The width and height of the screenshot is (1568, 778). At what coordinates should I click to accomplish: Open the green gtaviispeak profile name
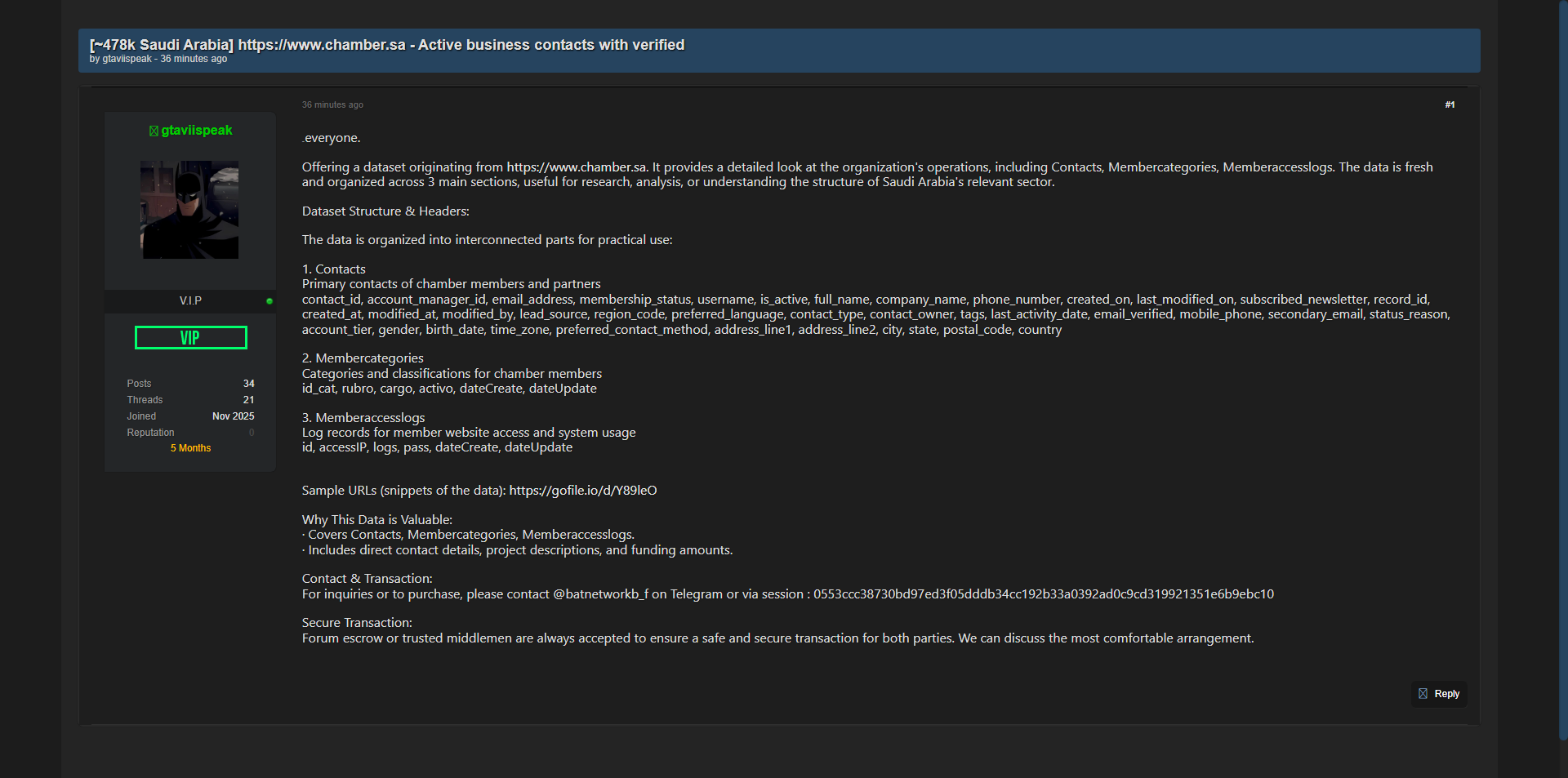[197, 131]
